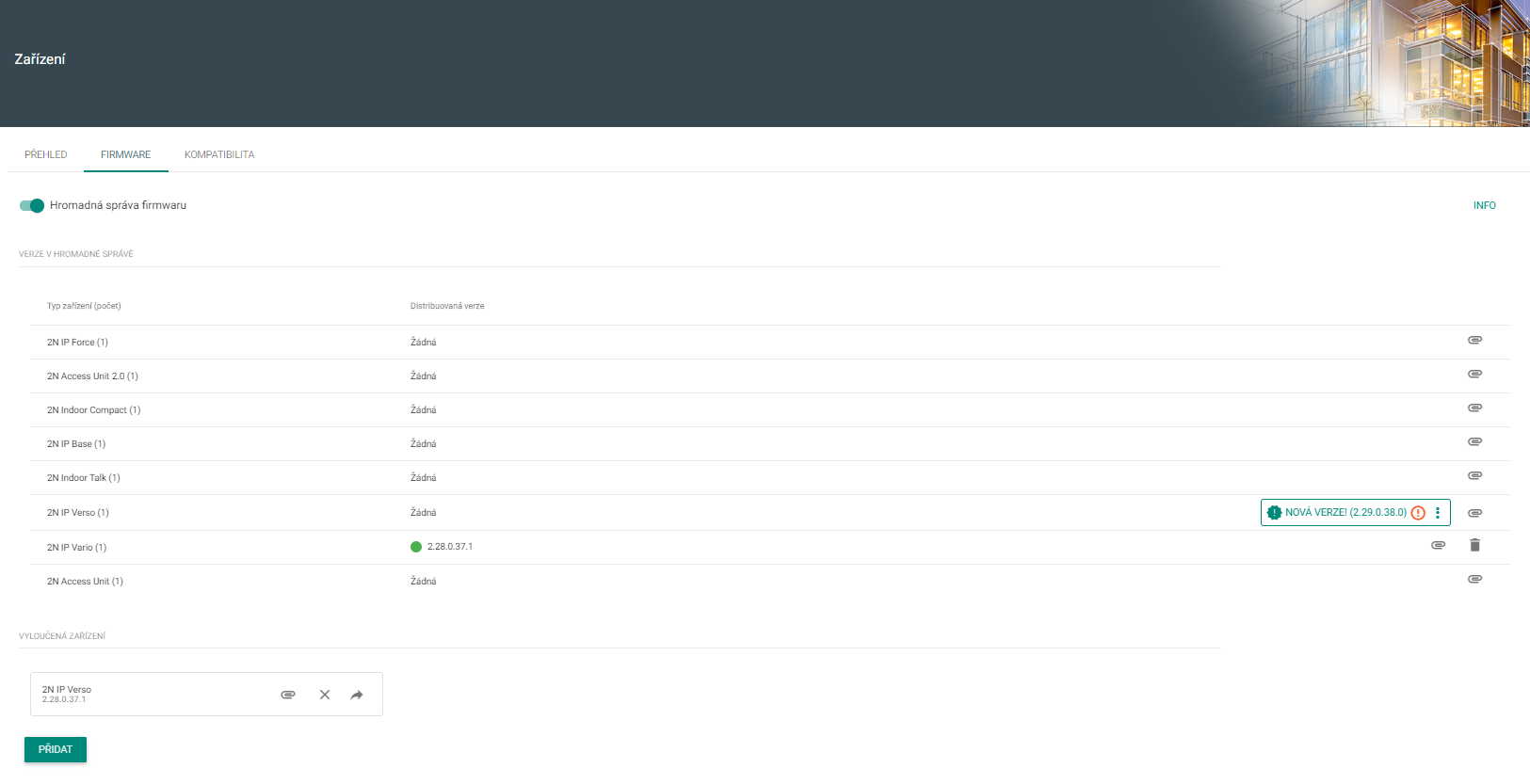Image resolution: width=1530 pixels, height=784 pixels.
Task: Attach firmware for 2N IP Base row
Action: [1474, 441]
